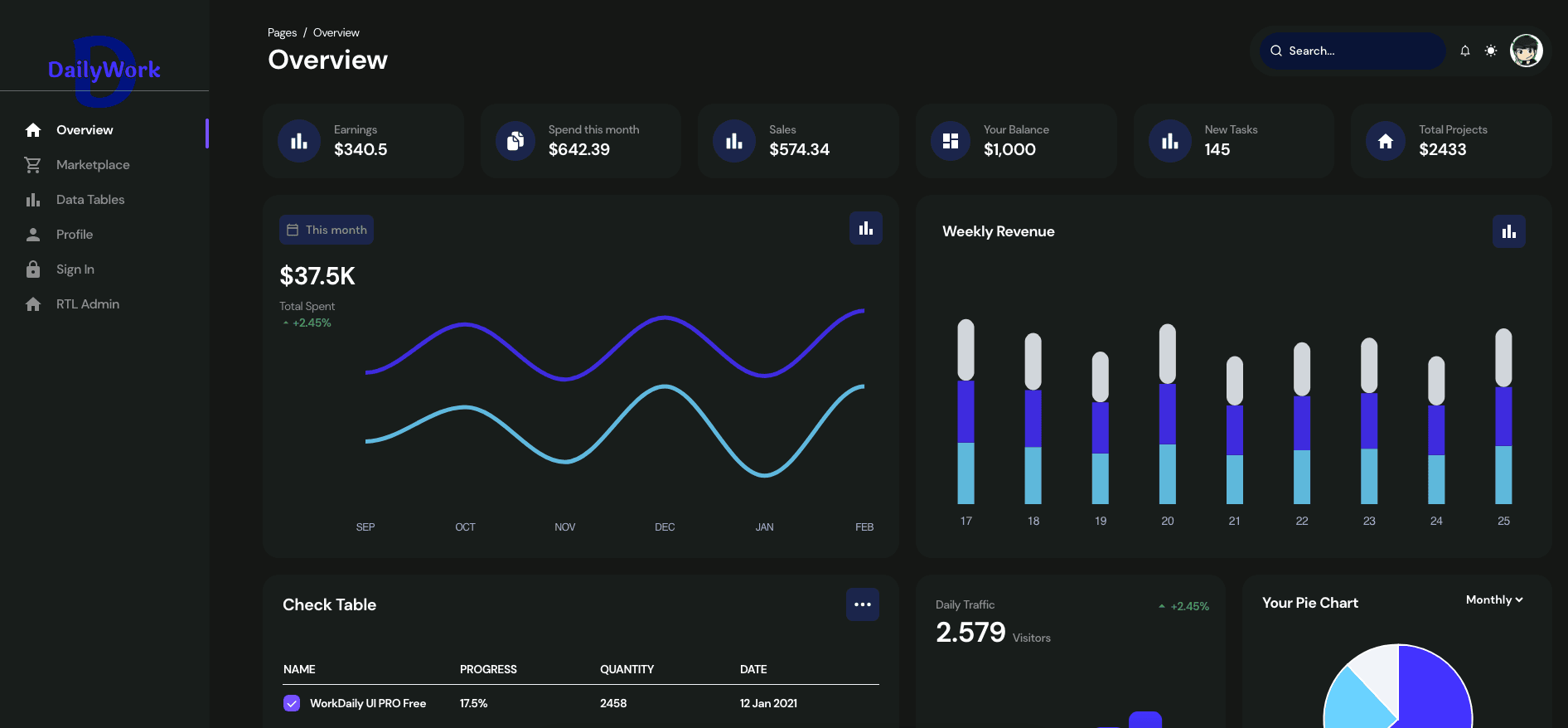Click the Pages breadcrumb link
Viewport: 1568px width, 728px height.
[x=282, y=33]
